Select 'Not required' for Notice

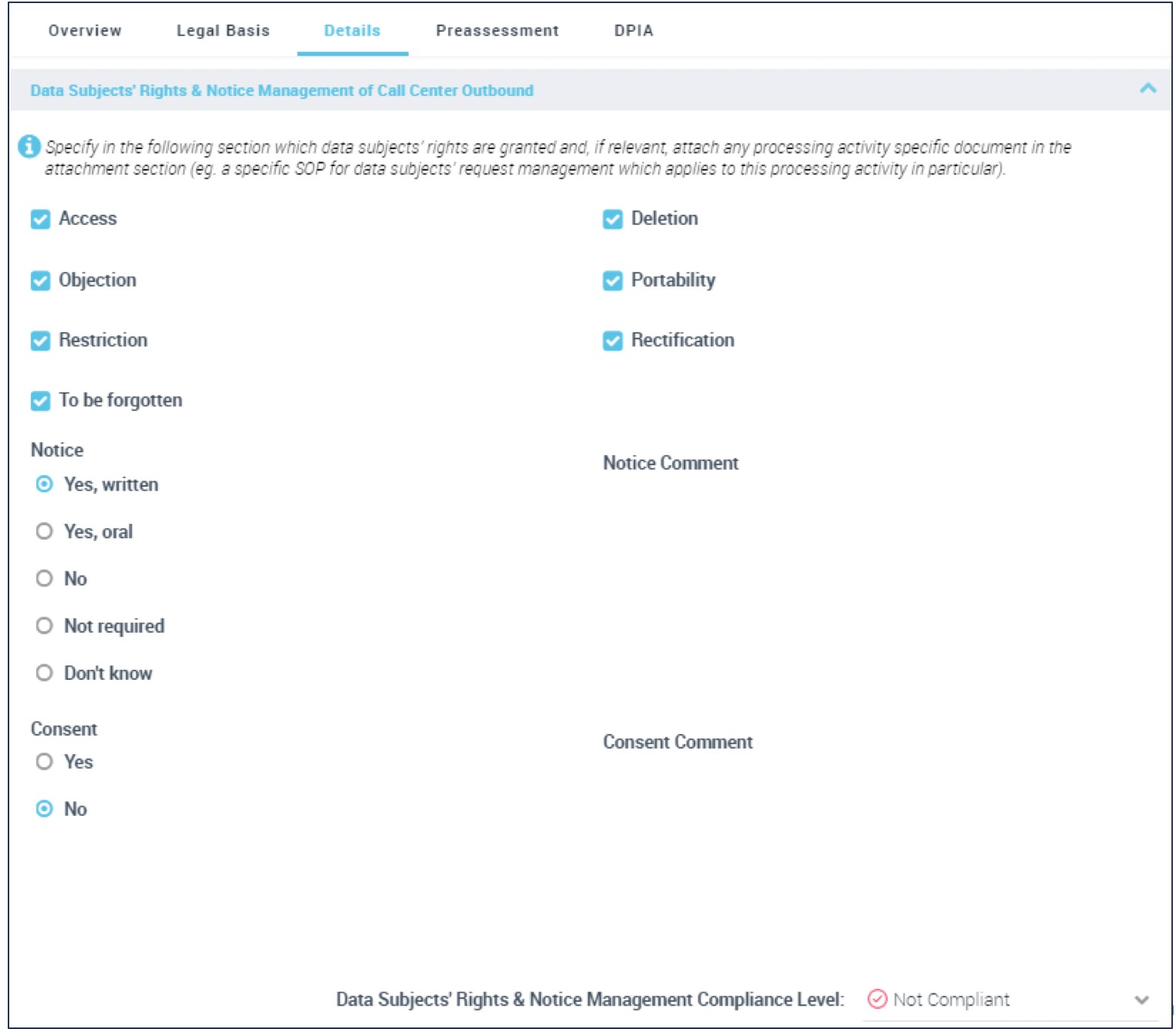click(x=45, y=626)
